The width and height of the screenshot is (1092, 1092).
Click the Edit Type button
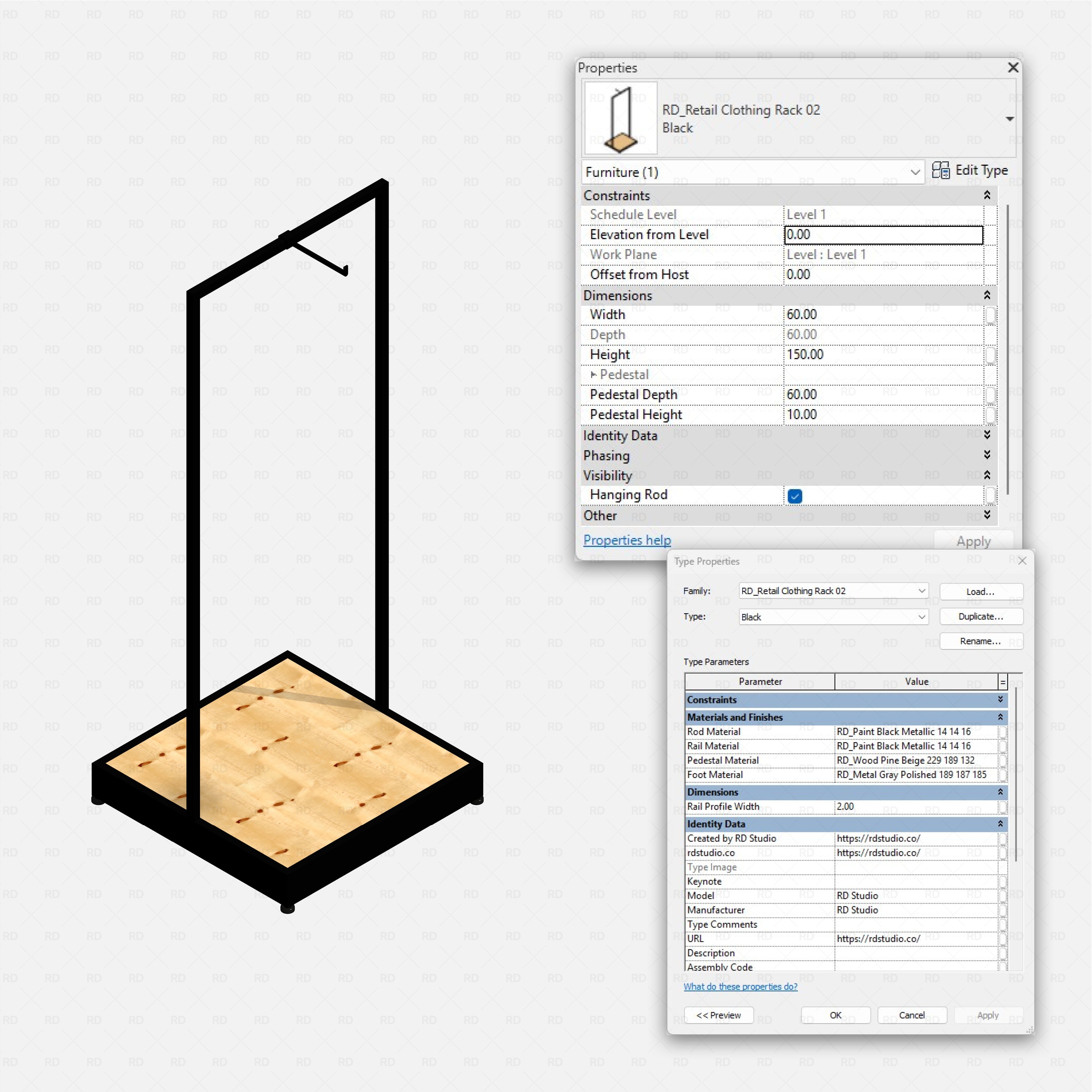coord(970,171)
